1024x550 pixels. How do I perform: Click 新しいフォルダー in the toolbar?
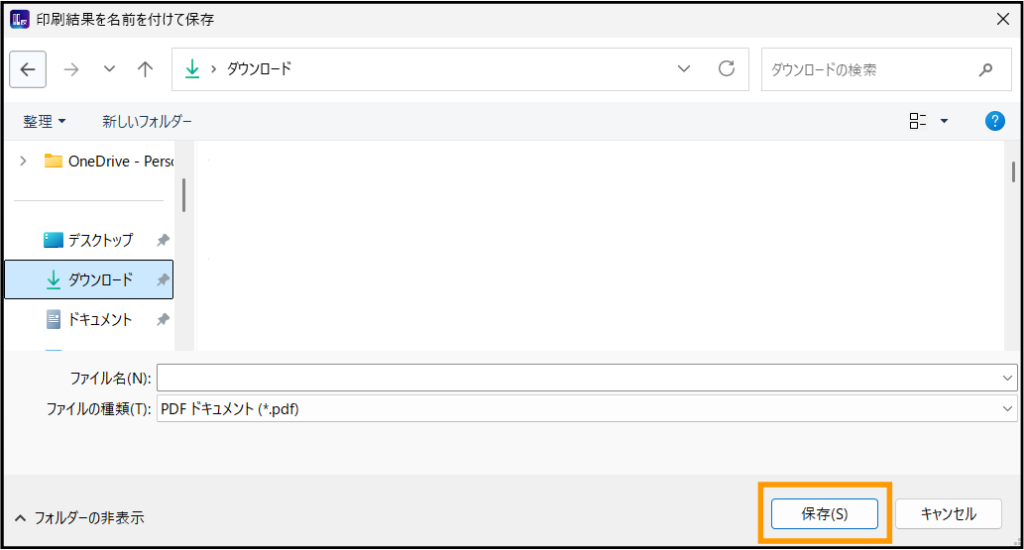(x=147, y=121)
